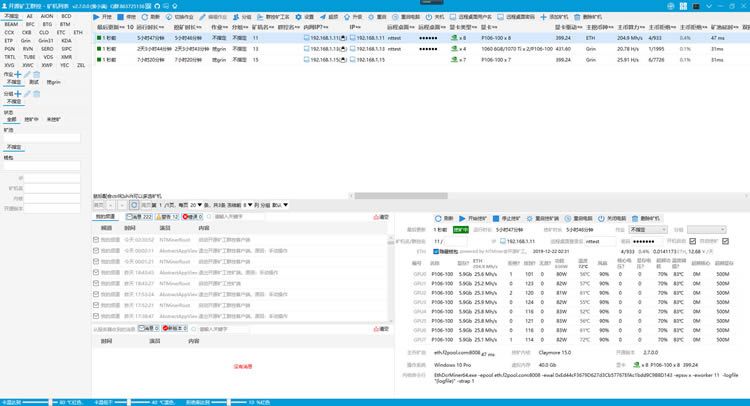Click the trash icon at top toolbar's right end
Screen dimensions: 750x406
(577, 17)
